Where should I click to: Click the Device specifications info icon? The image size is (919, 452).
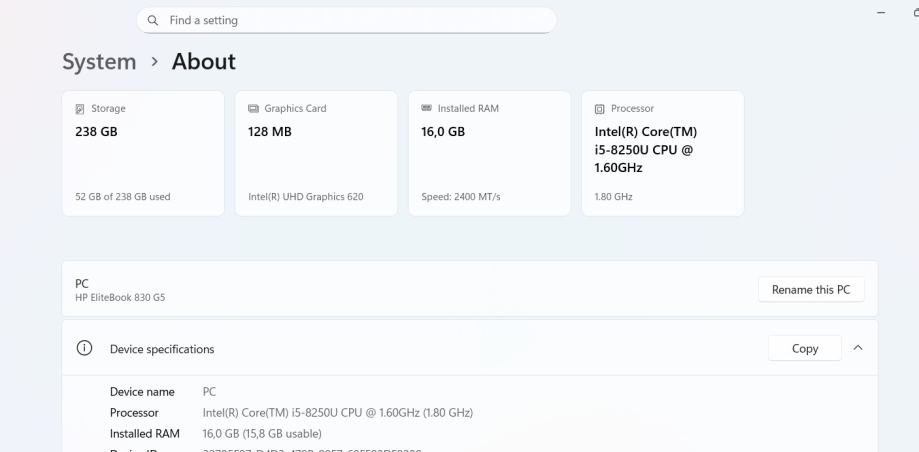pyautogui.click(x=84, y=348)
